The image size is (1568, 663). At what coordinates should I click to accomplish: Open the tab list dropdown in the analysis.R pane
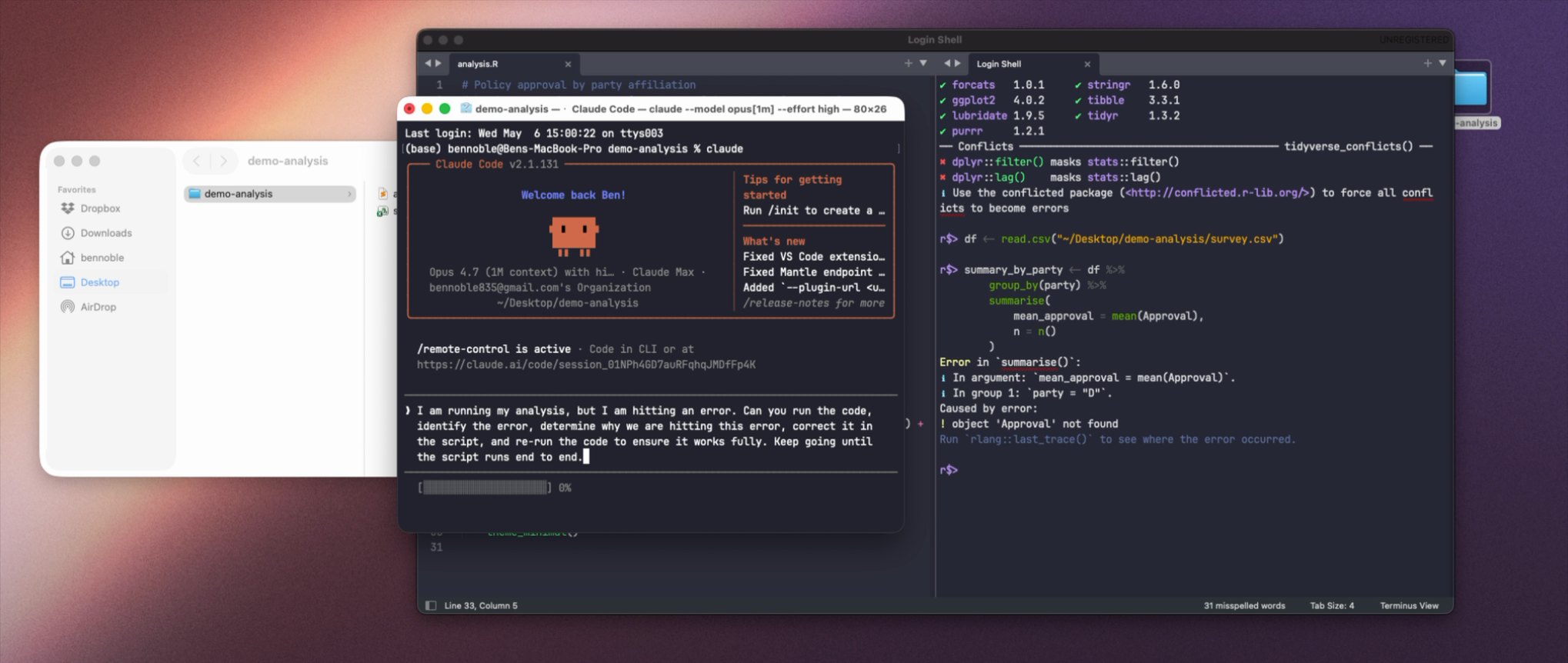click(923, 64)
